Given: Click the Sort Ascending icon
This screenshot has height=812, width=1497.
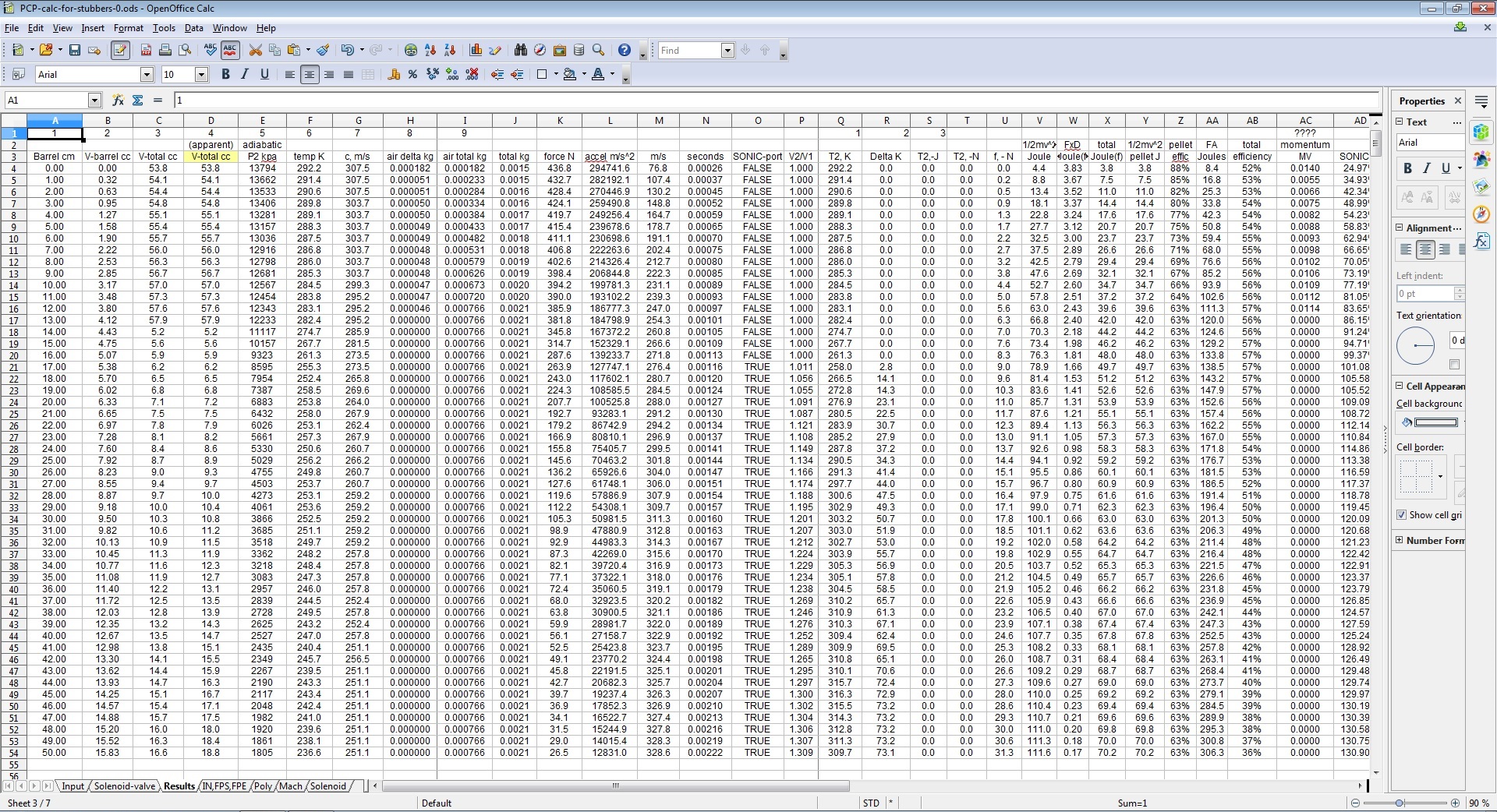Looking at the screenshot, I should point(430,51).
